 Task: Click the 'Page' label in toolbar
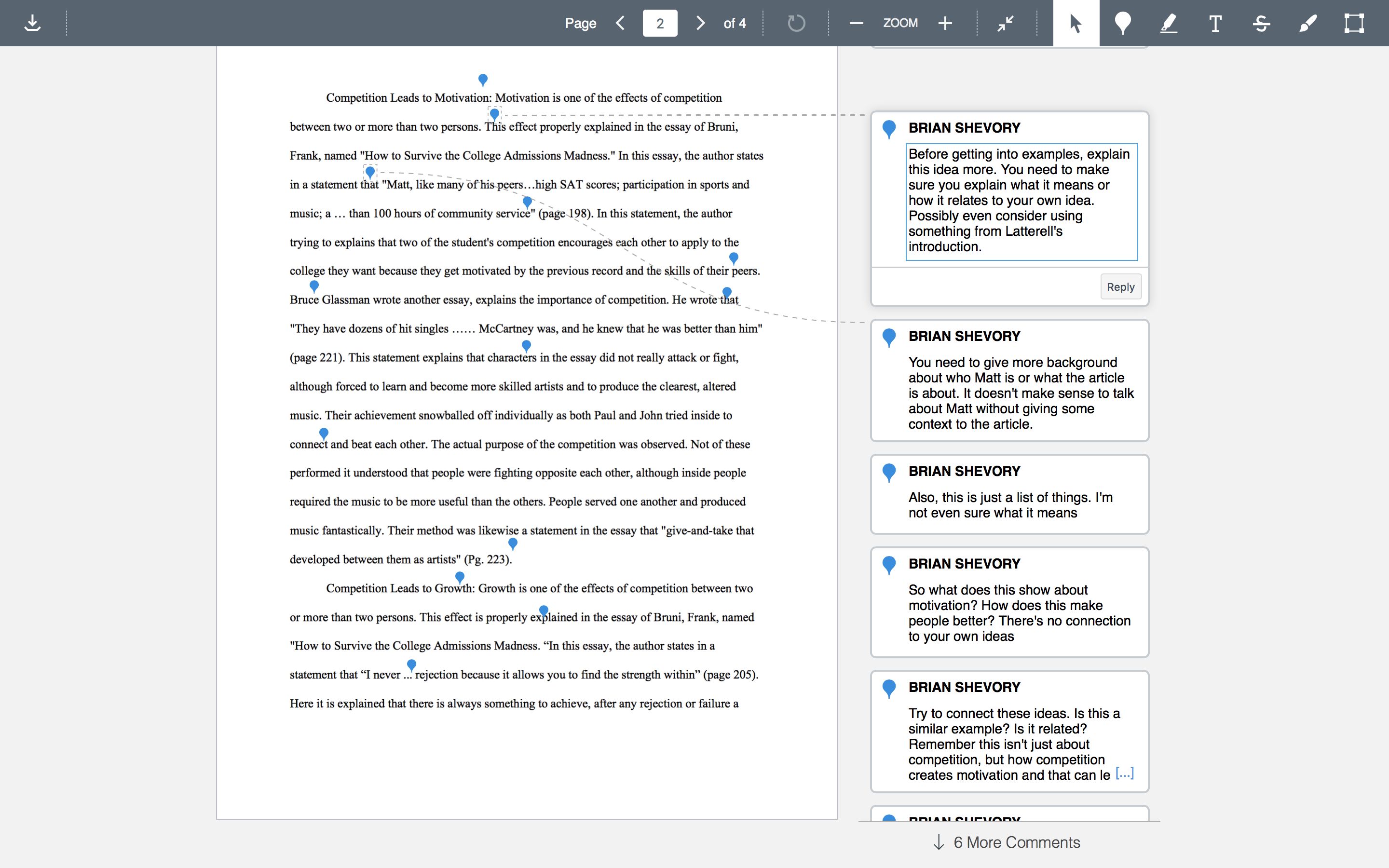(x=580, y=24)
